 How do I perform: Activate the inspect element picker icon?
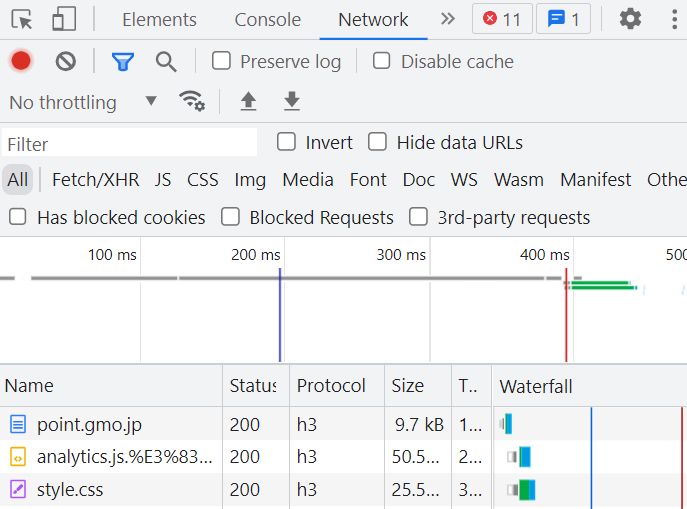click(x=21, y=19)
